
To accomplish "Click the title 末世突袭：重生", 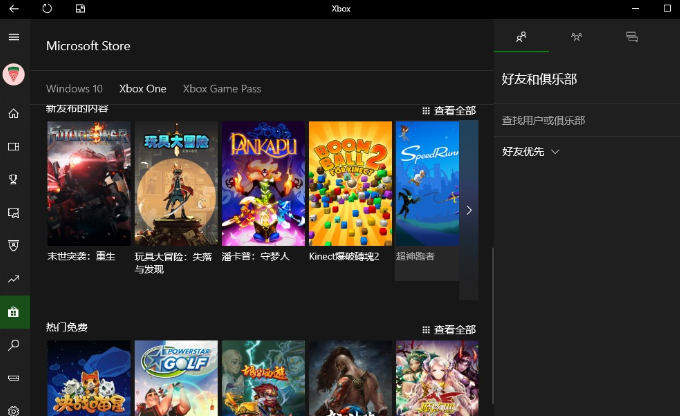I will click(x=81, y=256).
